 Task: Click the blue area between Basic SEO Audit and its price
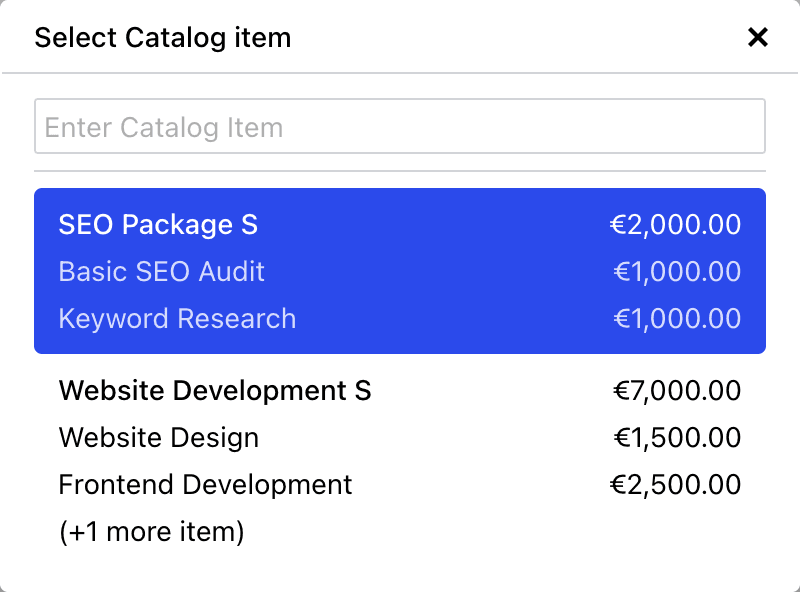tap(440, 272)
